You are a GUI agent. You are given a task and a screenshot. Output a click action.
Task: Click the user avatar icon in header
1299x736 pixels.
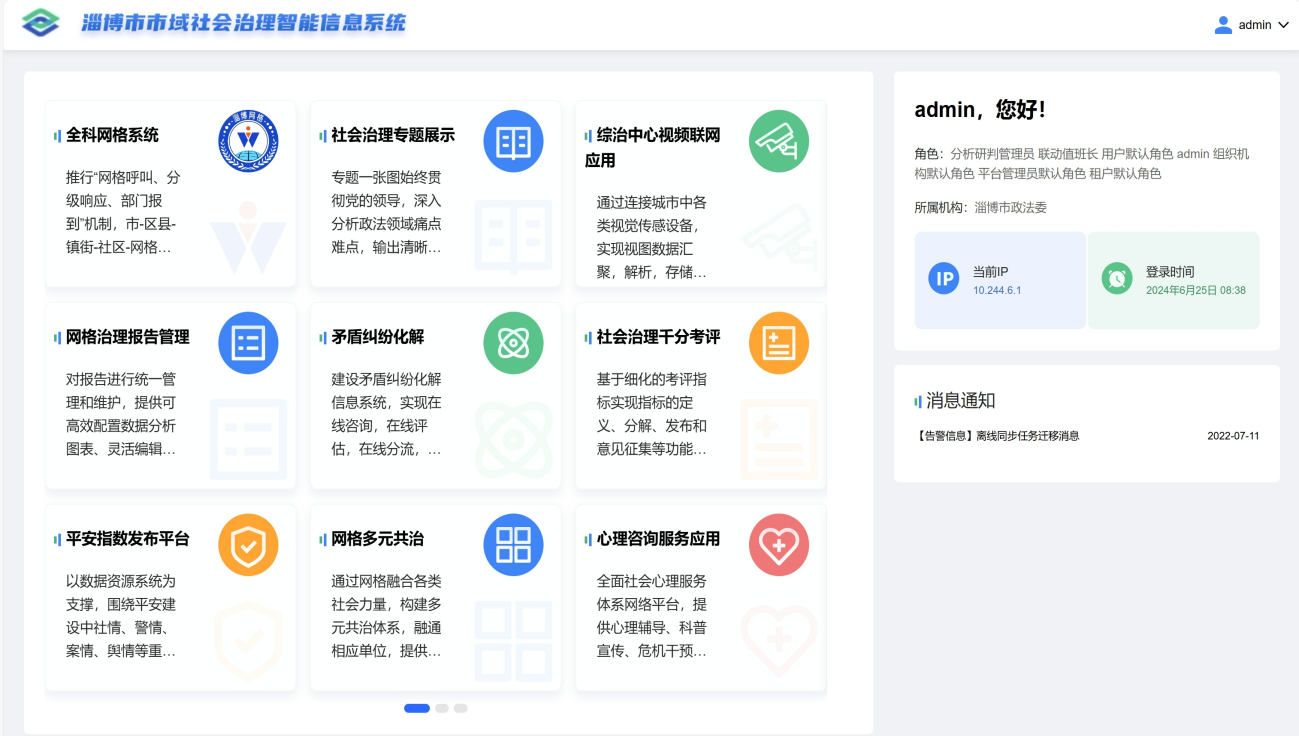tap(1222, 25)
